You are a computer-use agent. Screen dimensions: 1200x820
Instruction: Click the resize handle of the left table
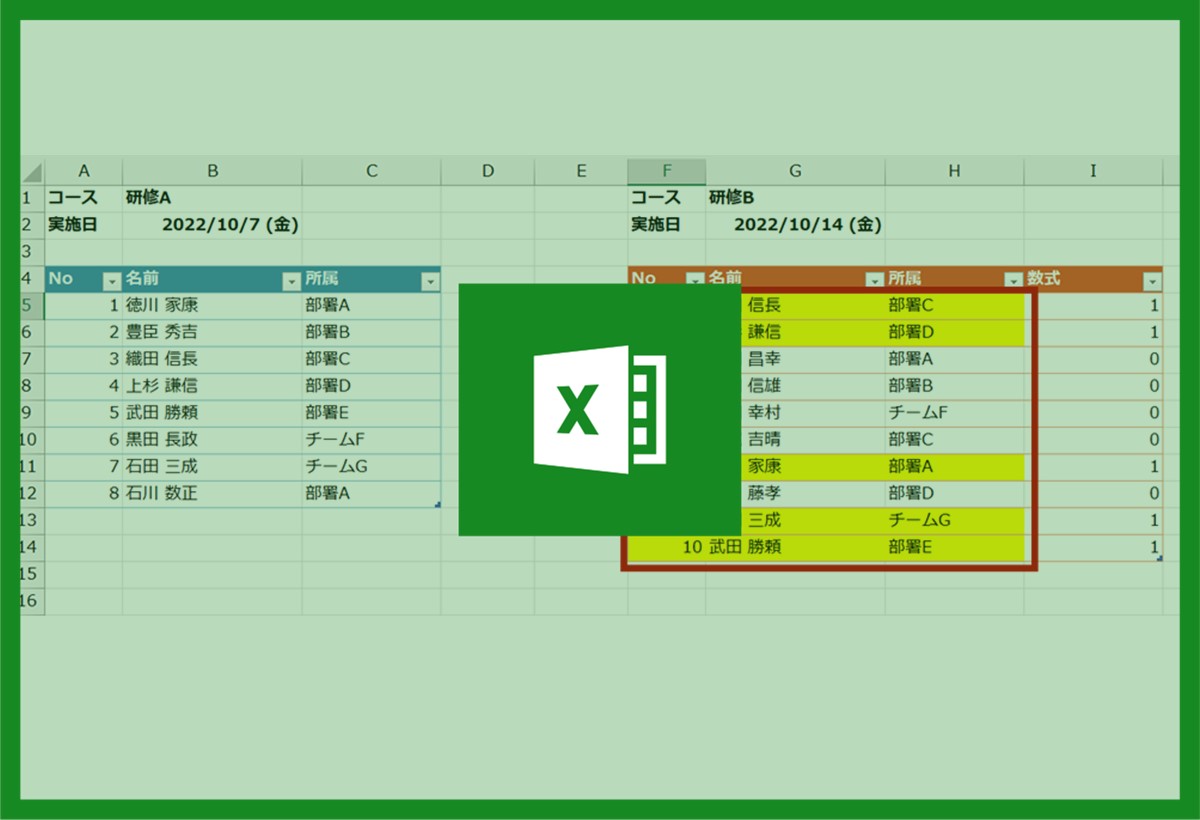pos(437,505)
